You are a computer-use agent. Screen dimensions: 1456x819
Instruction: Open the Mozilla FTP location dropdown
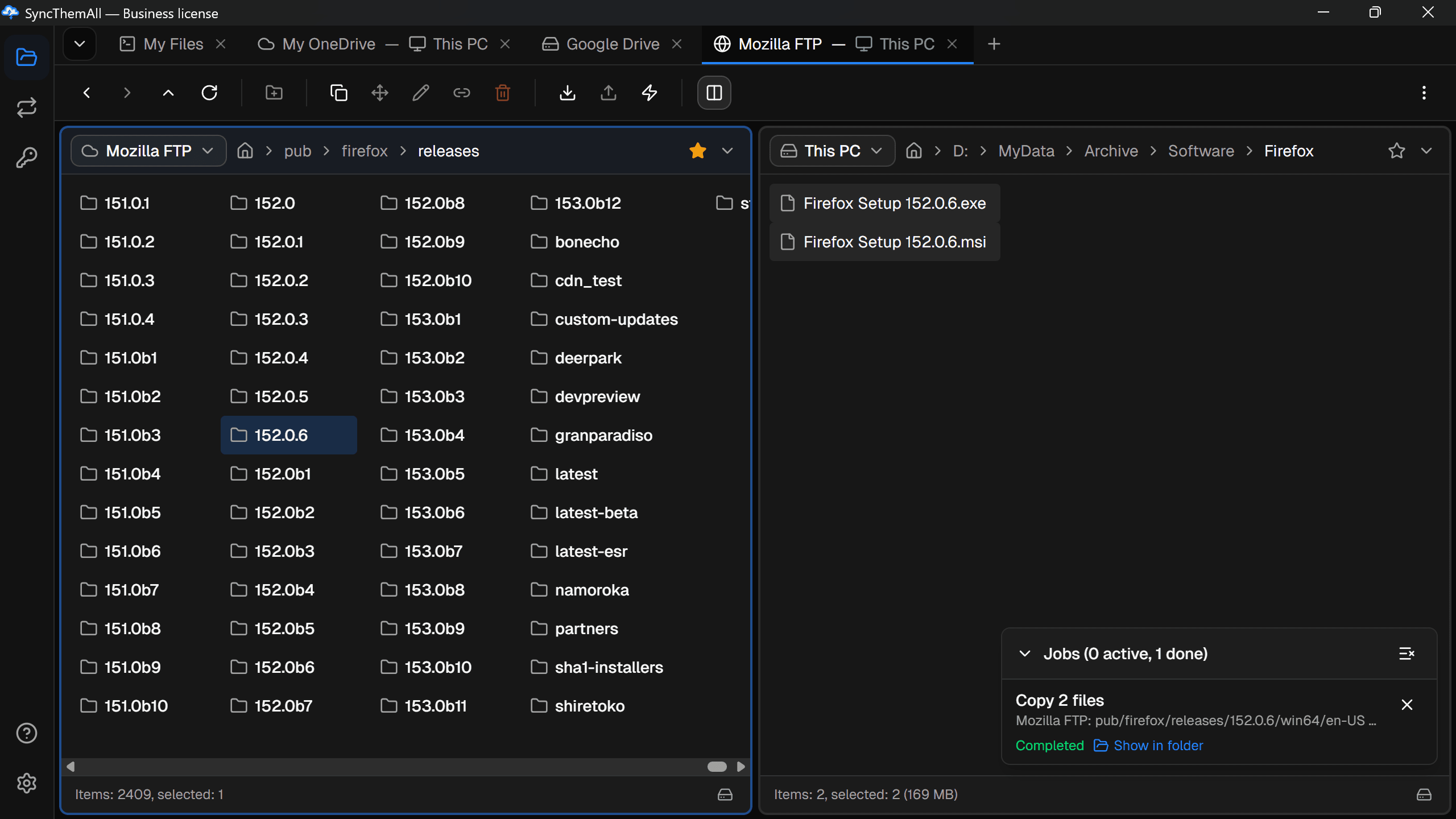tap(149, 151)
